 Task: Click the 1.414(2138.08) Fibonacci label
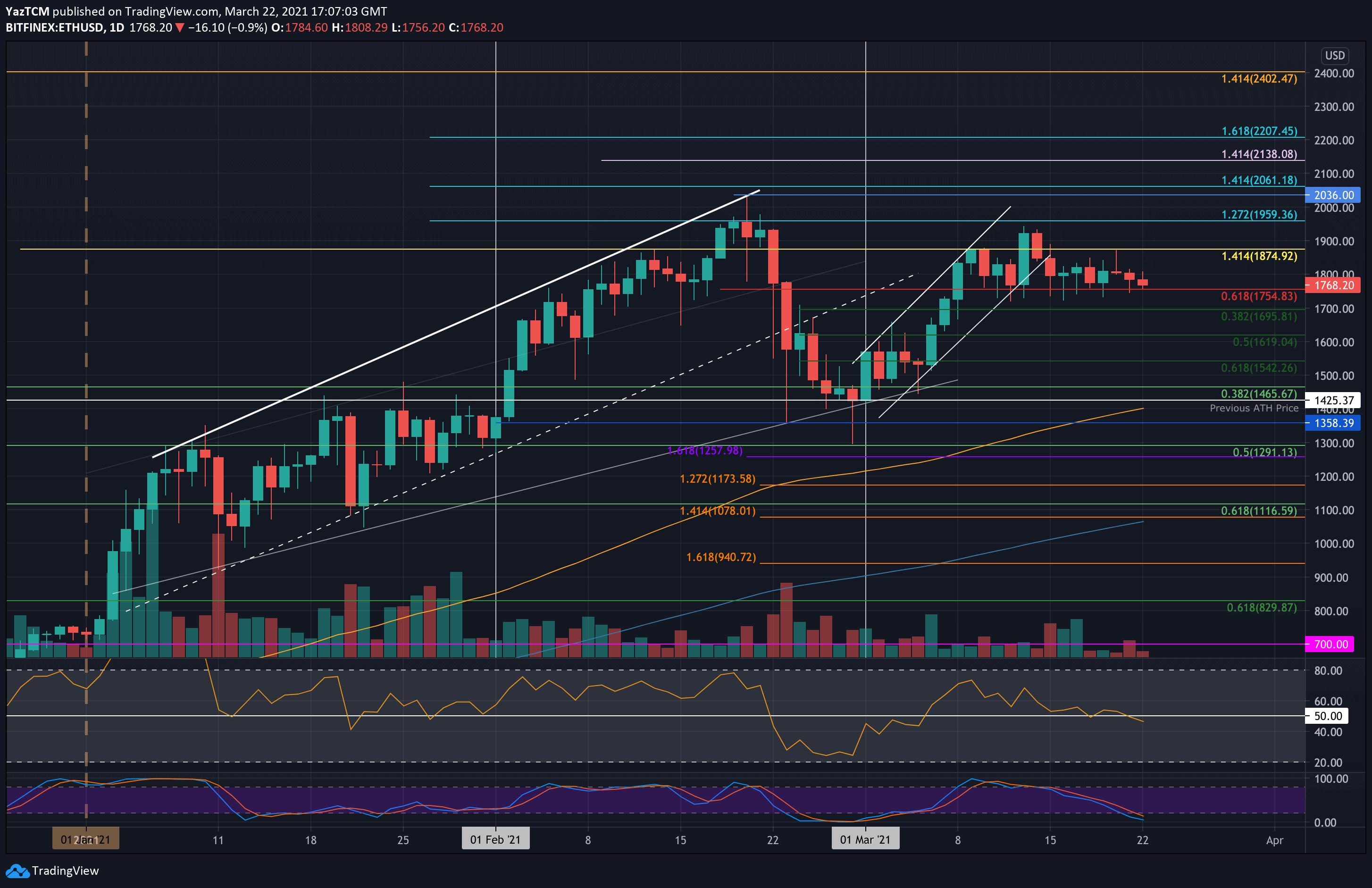pyautogui.click(x=1259, y=154)
